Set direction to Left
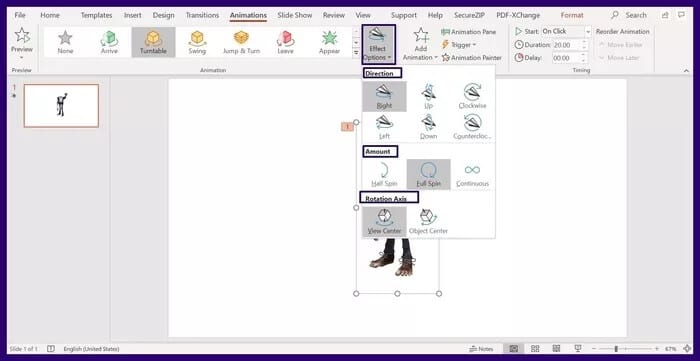Viewport: 700px width, 361px height. [384, 127]
